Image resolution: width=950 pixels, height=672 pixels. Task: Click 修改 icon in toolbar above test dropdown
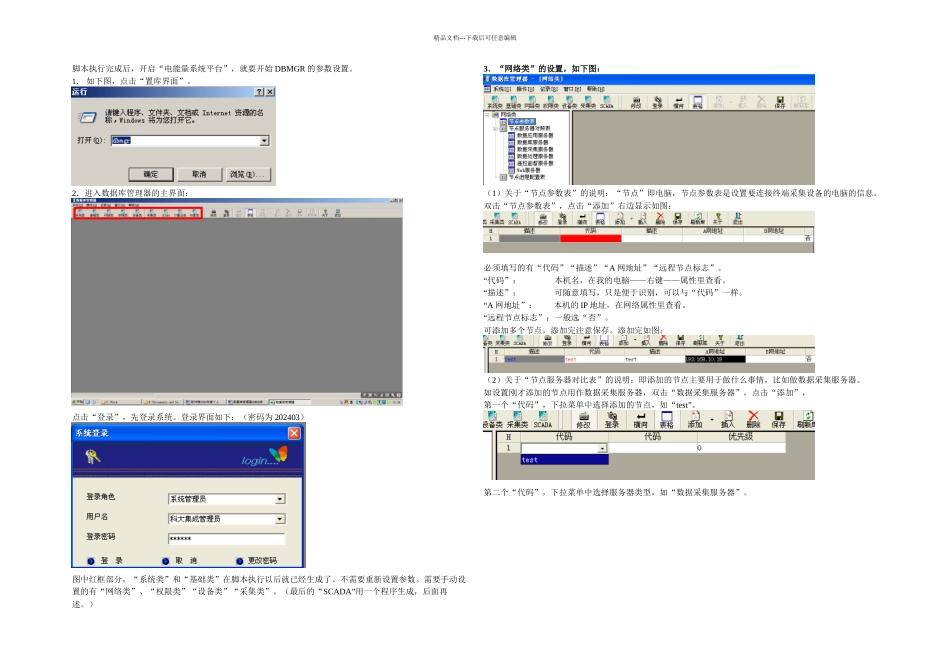click(x=583, y=420)
